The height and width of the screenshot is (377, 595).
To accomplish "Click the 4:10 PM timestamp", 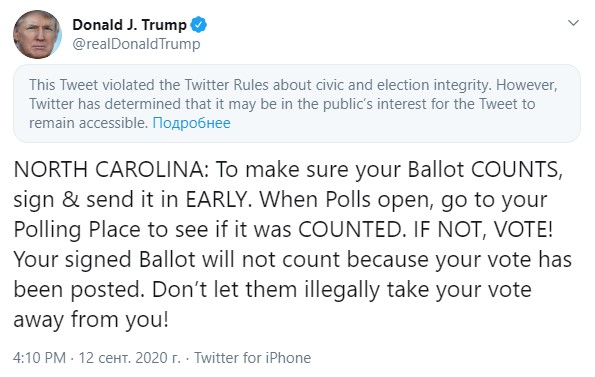I will (39, 358).
